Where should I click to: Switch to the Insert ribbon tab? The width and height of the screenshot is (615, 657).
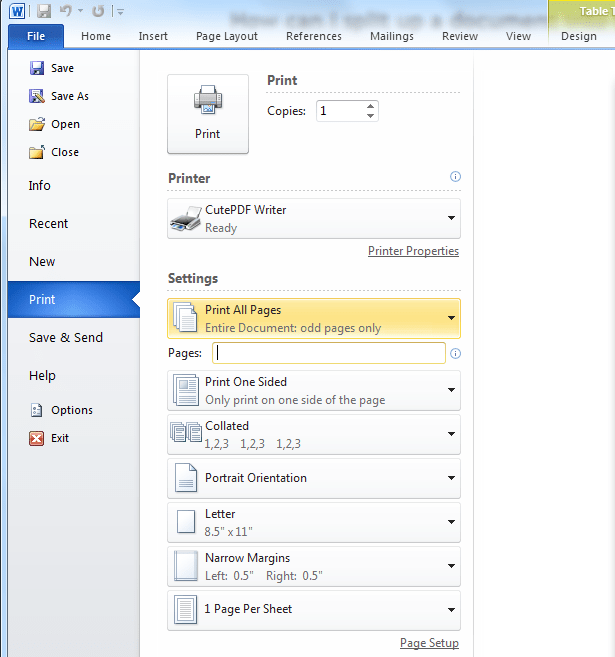(153, 36)
